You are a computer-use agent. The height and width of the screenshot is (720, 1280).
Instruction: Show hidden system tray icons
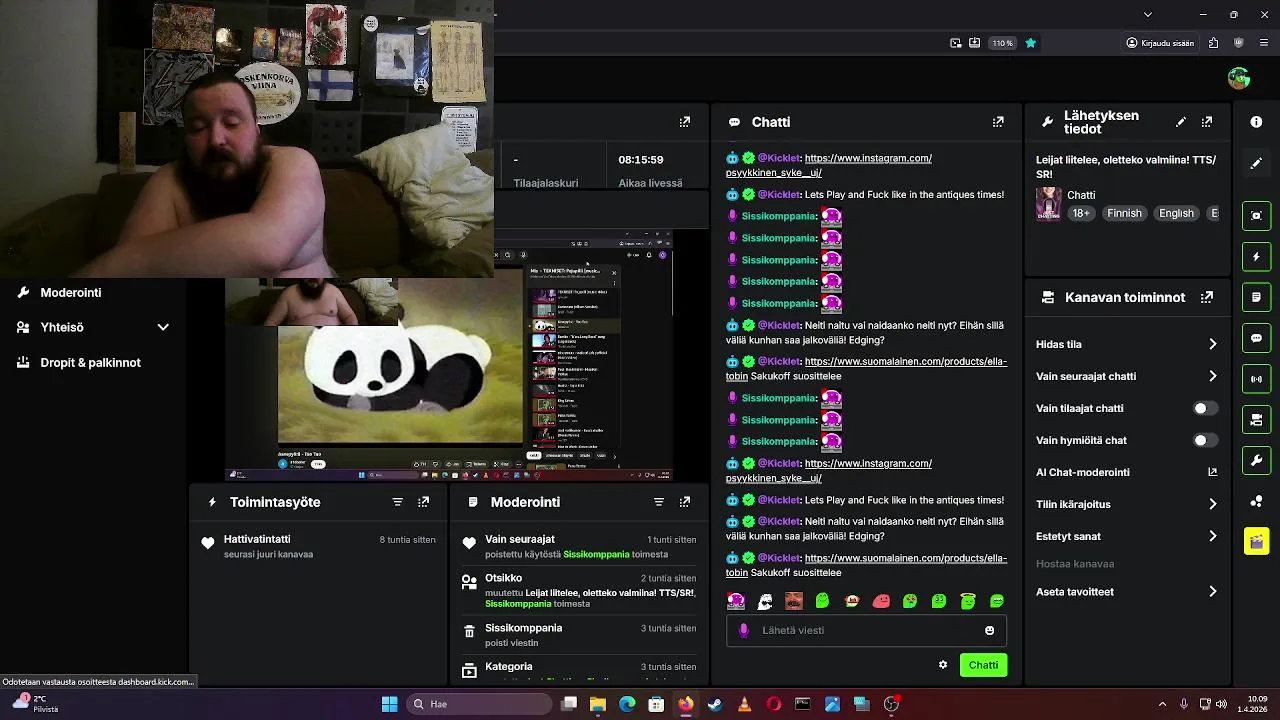1162,704
